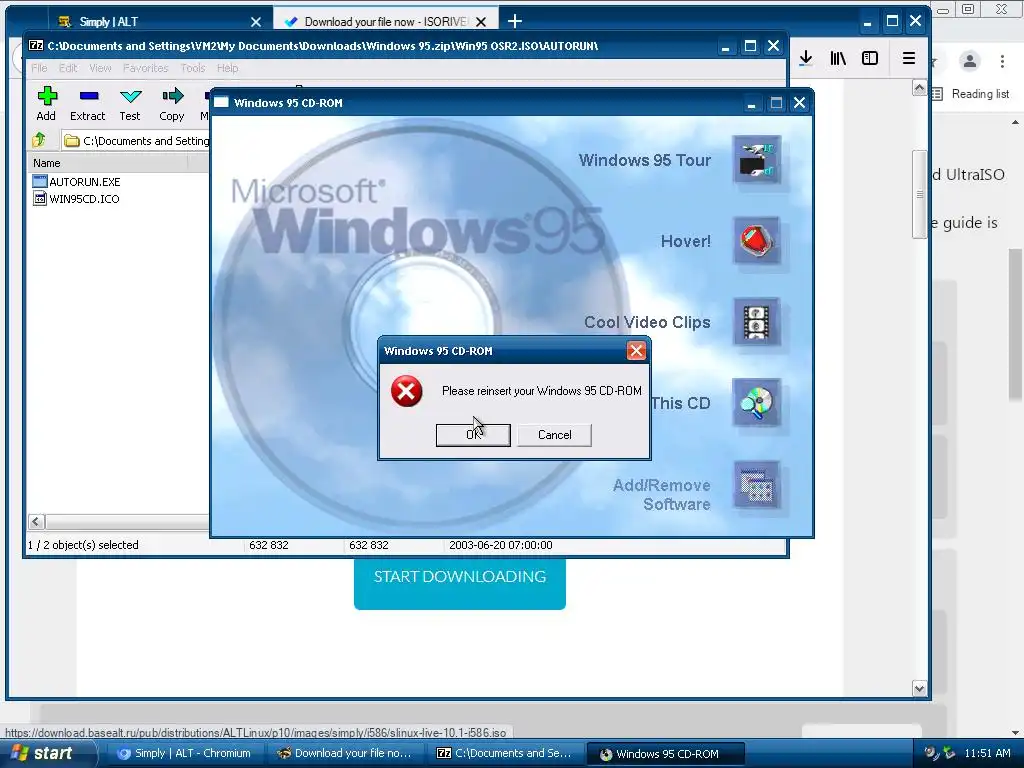
Task: Go up one folder level in 7-Zip
Action: click(39, 140)
